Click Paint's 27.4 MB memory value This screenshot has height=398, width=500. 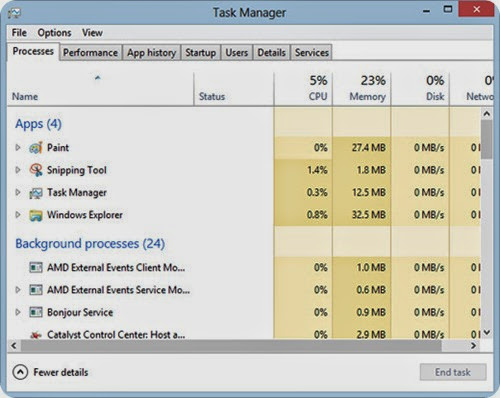click(369, 148)
